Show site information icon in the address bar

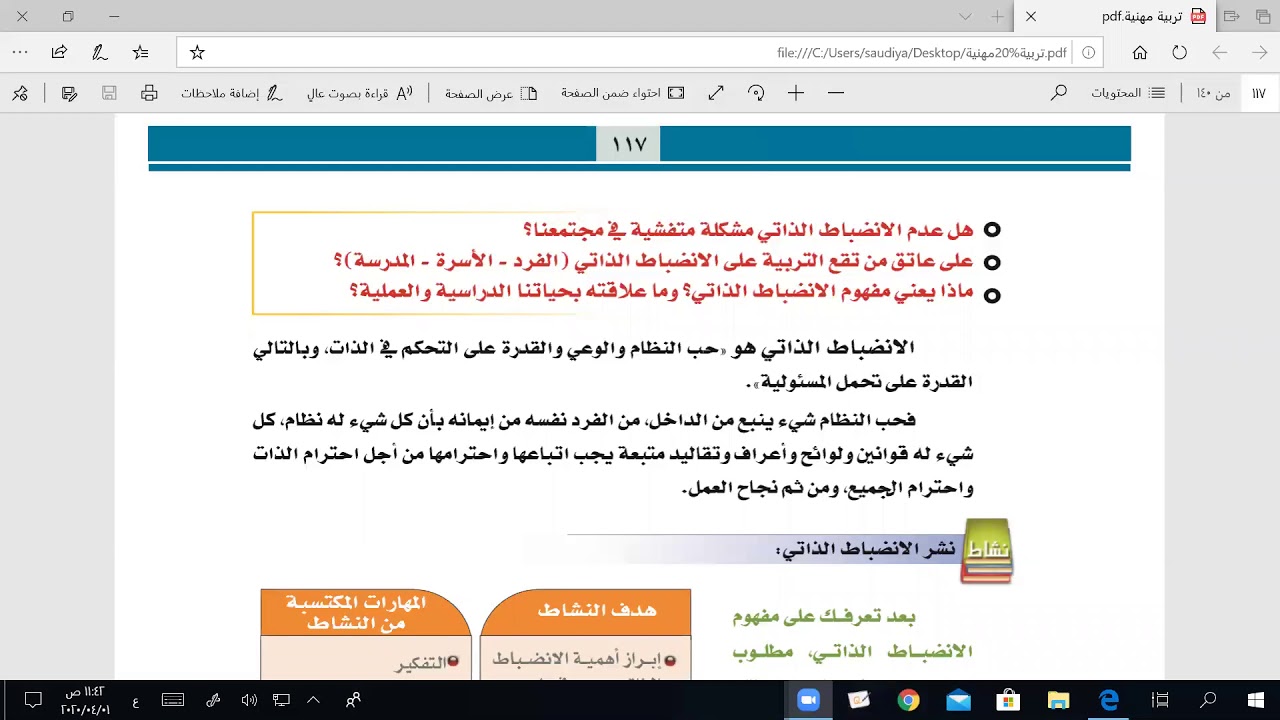tap(1088, 52)
